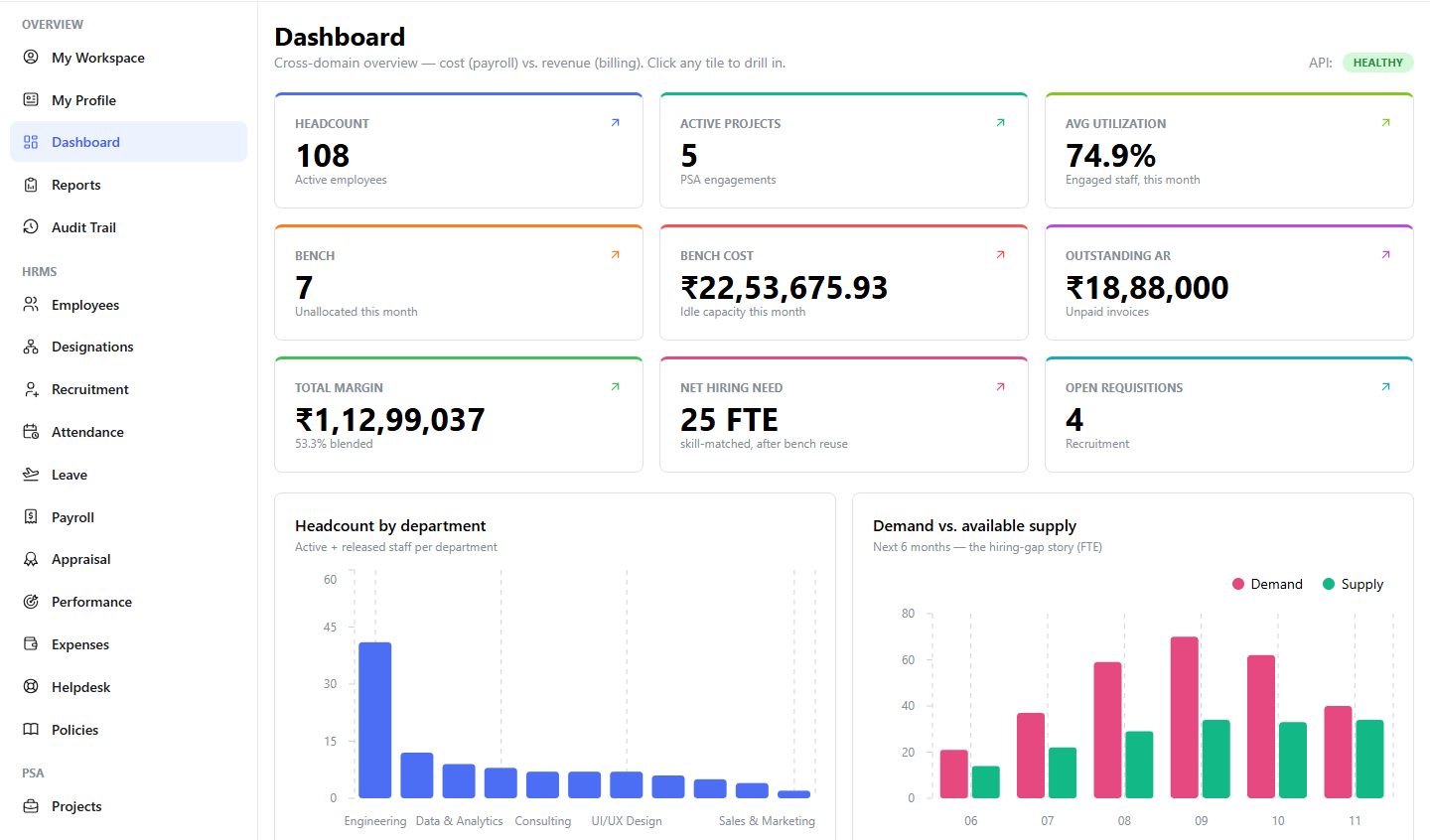This screenshot has height=840, width=1430.
Task: Open My Workspace from the sidebar
Action: (x=128, y=58)
